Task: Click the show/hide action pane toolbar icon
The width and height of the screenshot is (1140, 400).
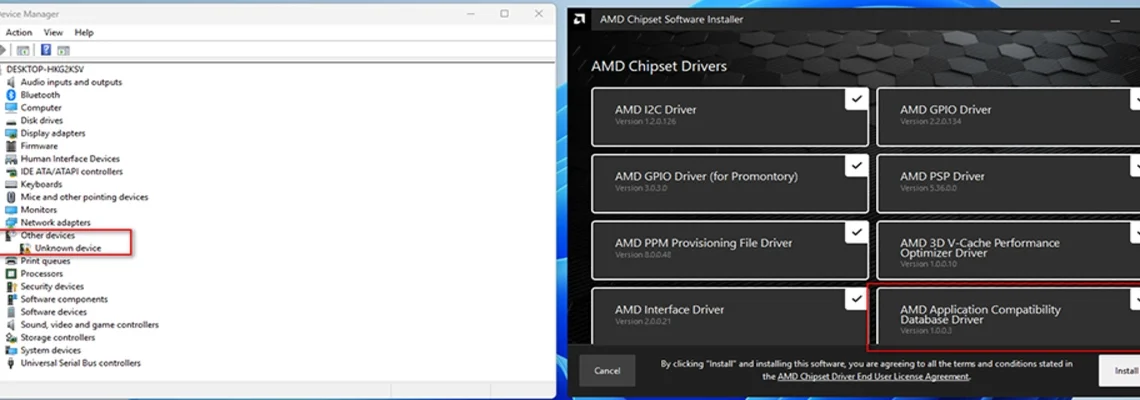Action: point(64,50)
